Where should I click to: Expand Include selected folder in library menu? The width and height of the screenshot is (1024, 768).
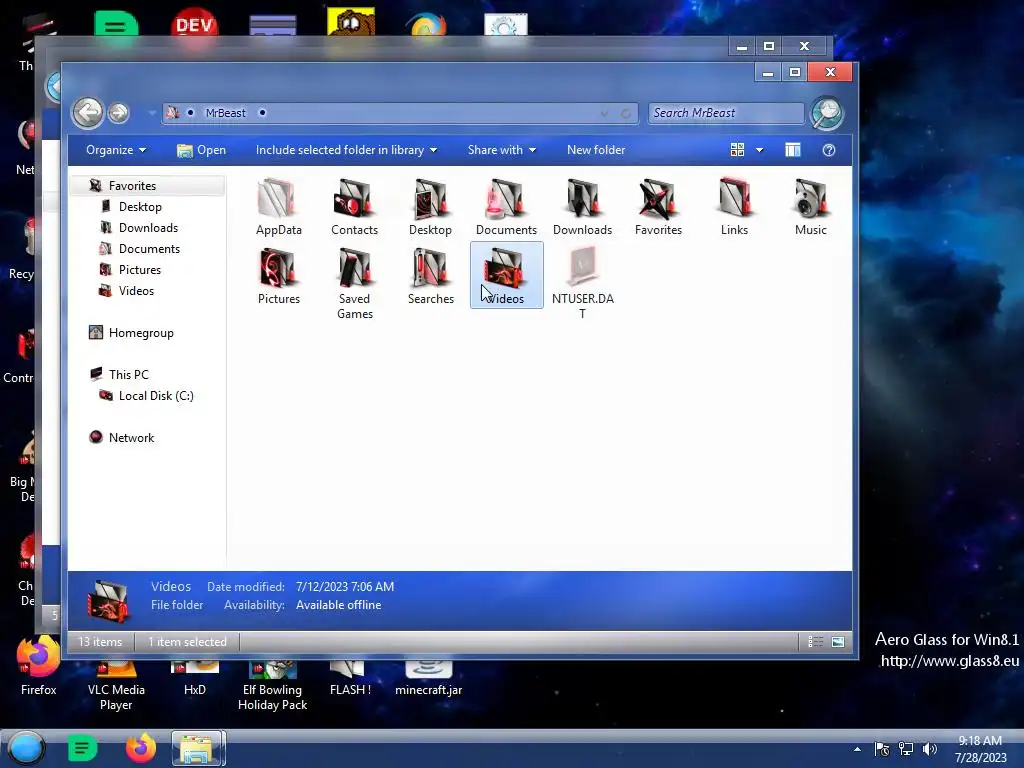[x=346, y=150]
